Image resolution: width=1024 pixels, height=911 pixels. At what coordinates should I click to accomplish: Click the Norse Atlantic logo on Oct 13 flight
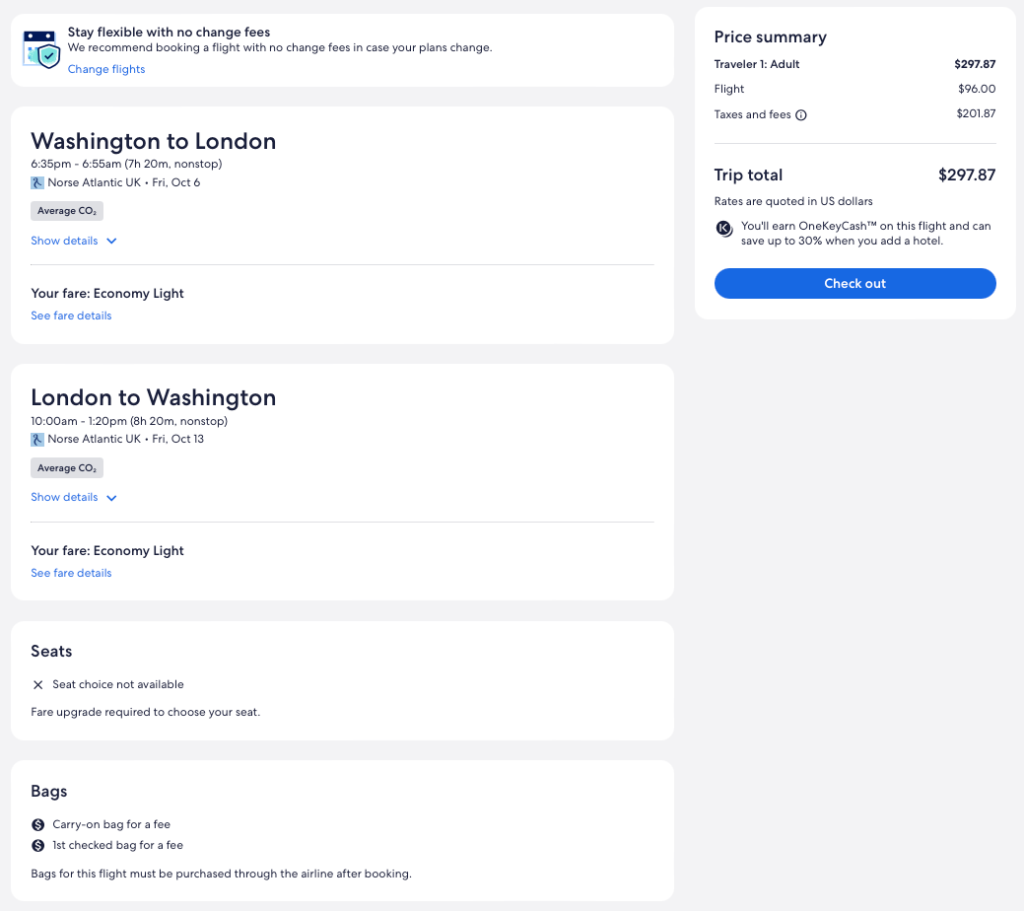click(x=37, y=439)
